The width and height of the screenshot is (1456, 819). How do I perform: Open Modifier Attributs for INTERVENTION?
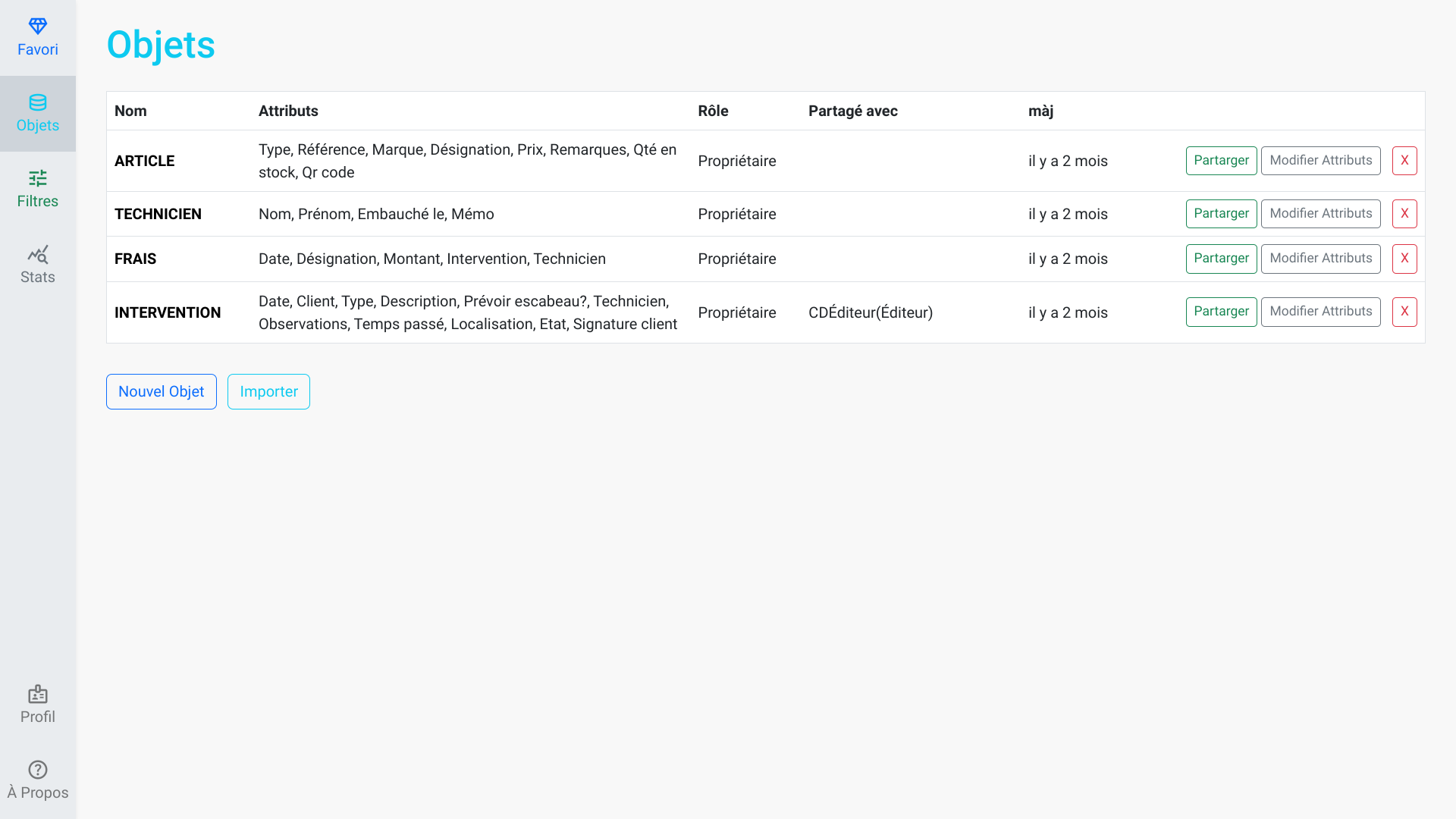click(1320, 312)
